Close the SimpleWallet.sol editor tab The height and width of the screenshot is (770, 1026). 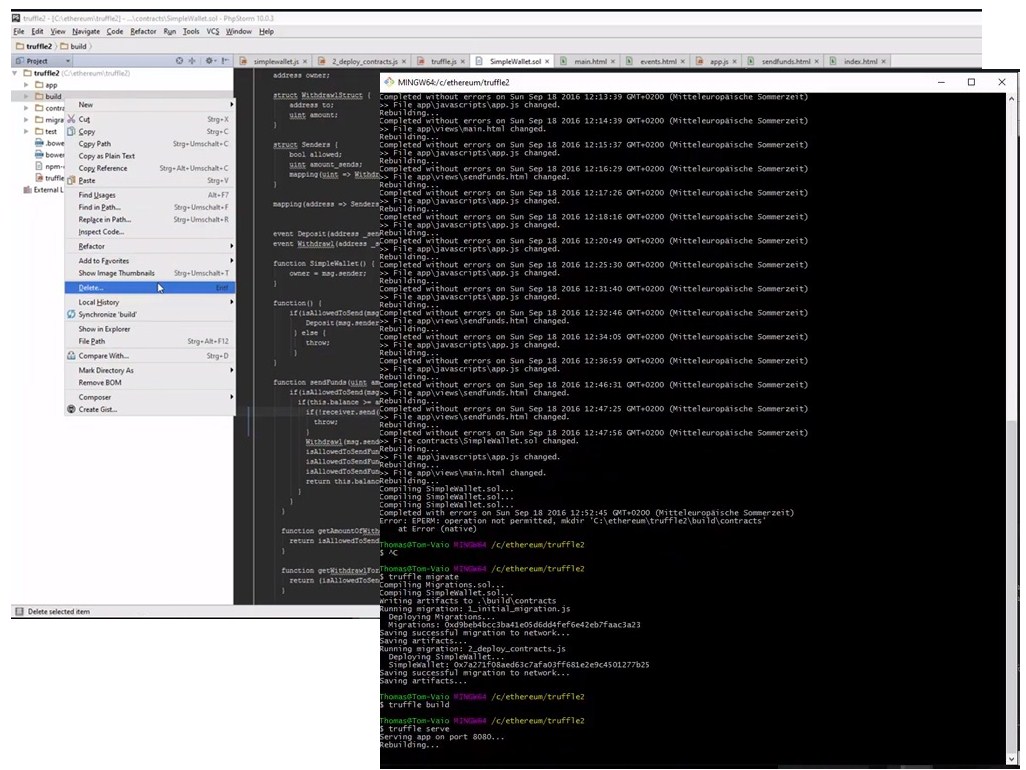547,61
